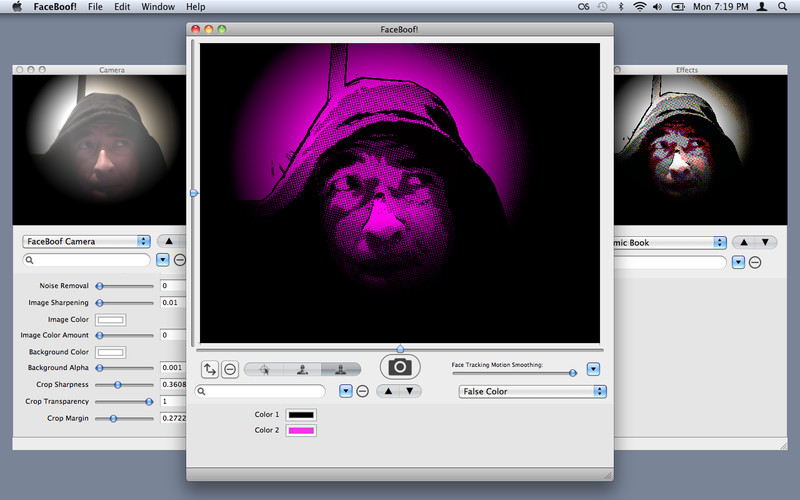This screenshot has height=500, width=800.
Task: Select the rightmost person silhouette mode
Action: pos(341,369)
